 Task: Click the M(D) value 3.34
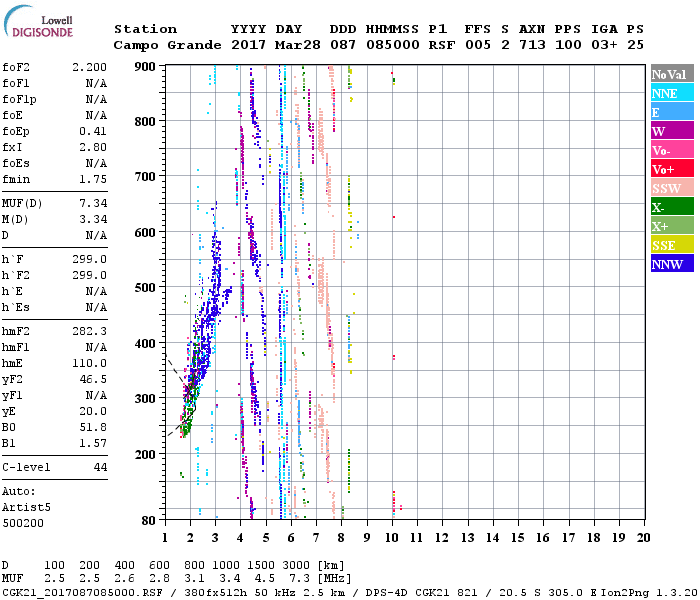[93, 220]
